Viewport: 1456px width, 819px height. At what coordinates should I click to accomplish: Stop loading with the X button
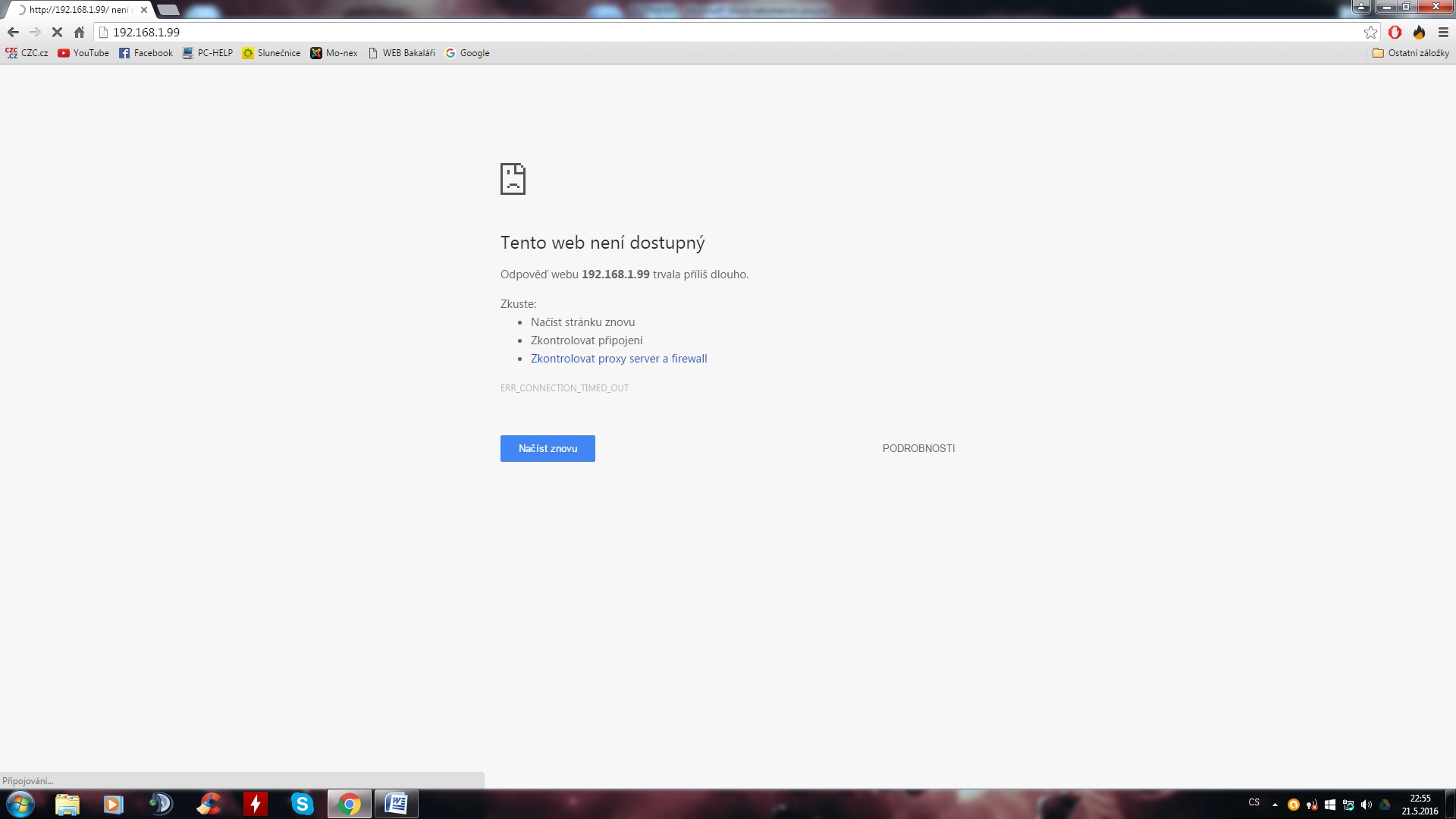coord(57,32)
